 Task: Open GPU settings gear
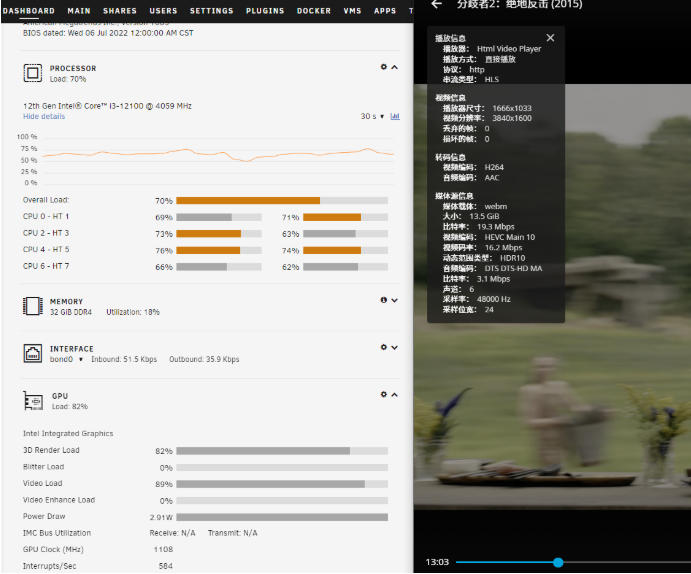coord(383,394)
